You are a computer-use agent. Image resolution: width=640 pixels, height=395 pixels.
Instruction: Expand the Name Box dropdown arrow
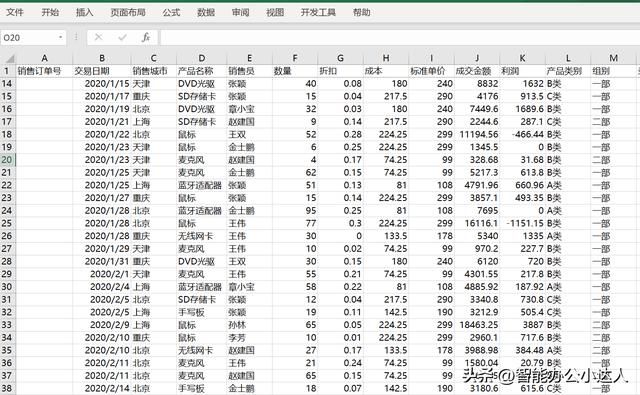60,38
